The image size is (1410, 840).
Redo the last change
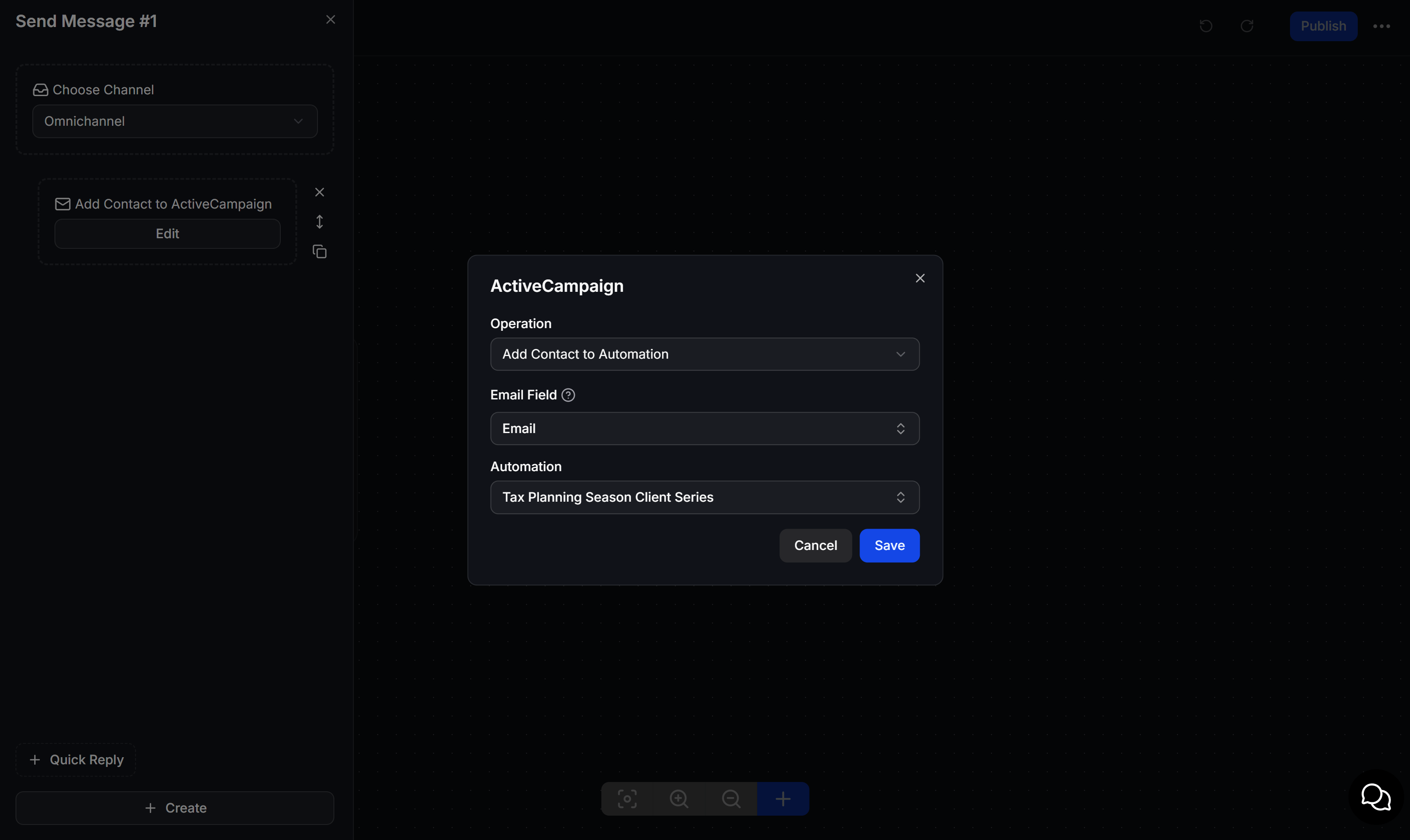click(x=1247, y=26)
